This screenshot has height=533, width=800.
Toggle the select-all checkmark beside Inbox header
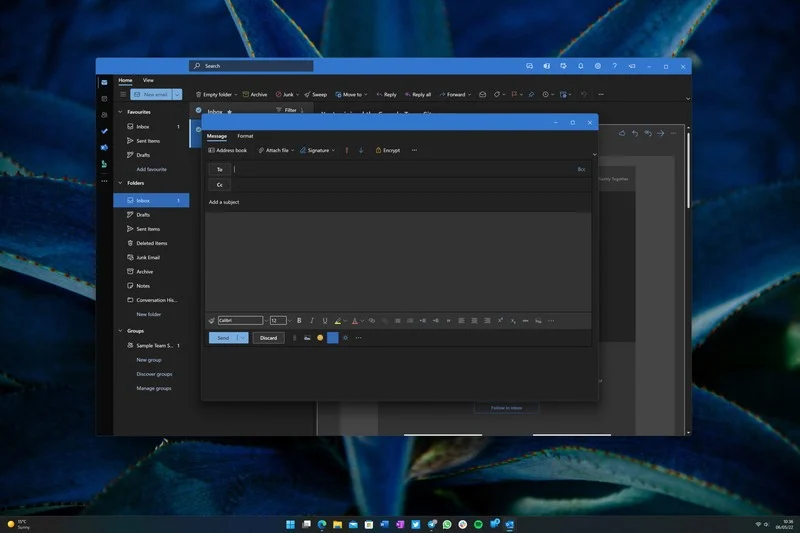[199, 110]
